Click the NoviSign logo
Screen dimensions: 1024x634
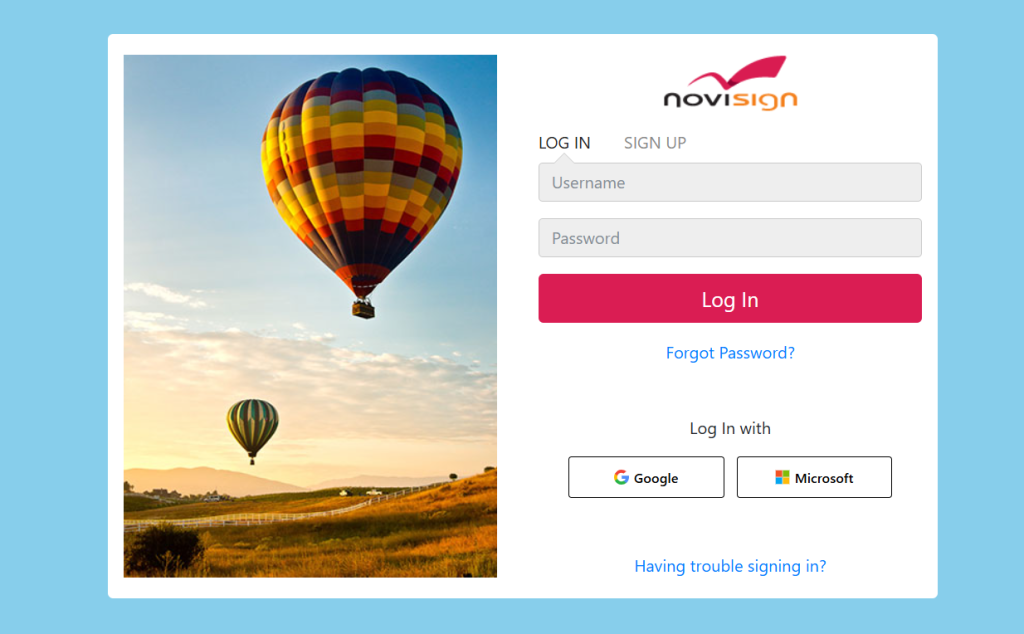click(730, 83)
